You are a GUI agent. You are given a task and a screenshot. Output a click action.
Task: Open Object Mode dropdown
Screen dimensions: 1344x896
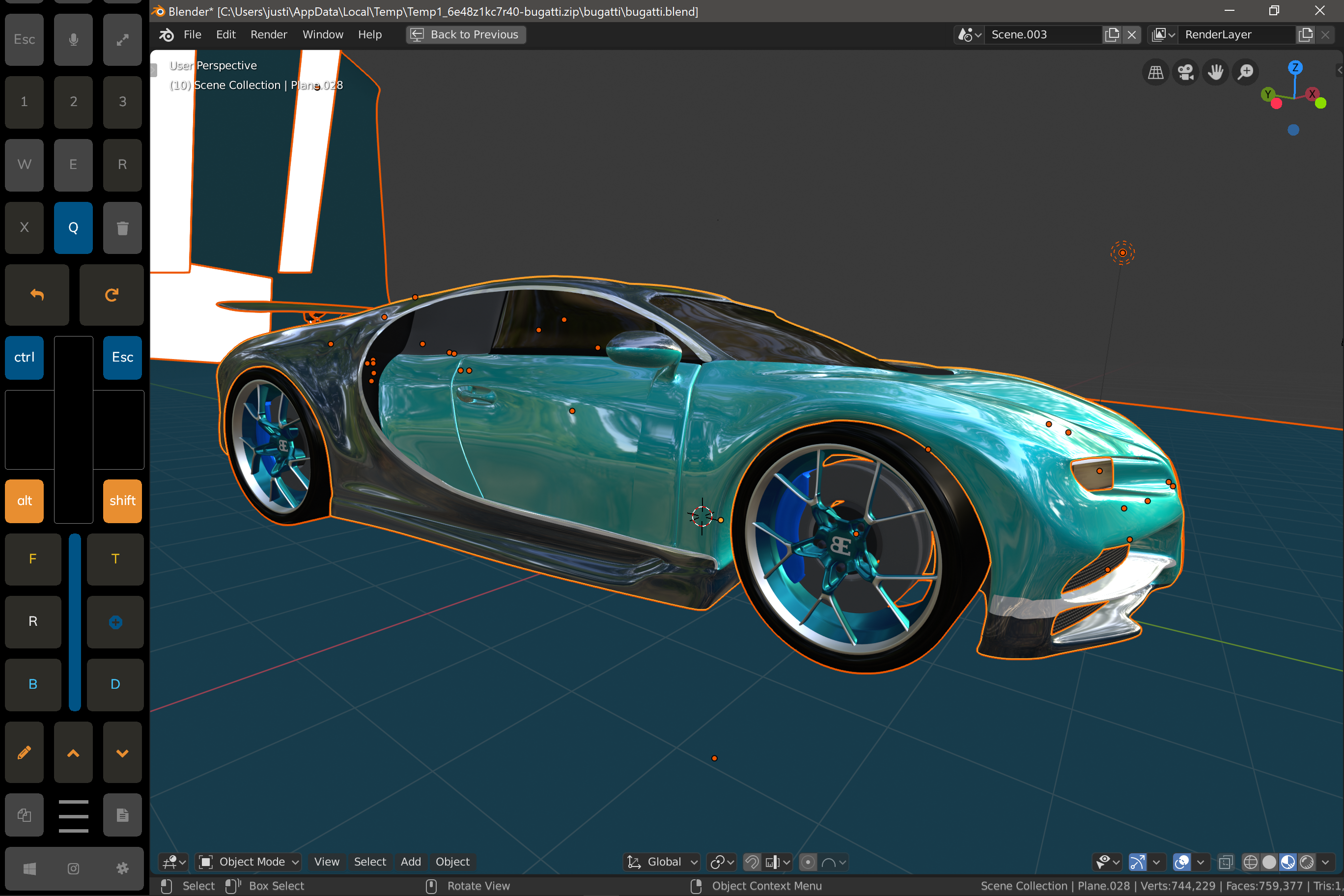click(x=249, y=862)
